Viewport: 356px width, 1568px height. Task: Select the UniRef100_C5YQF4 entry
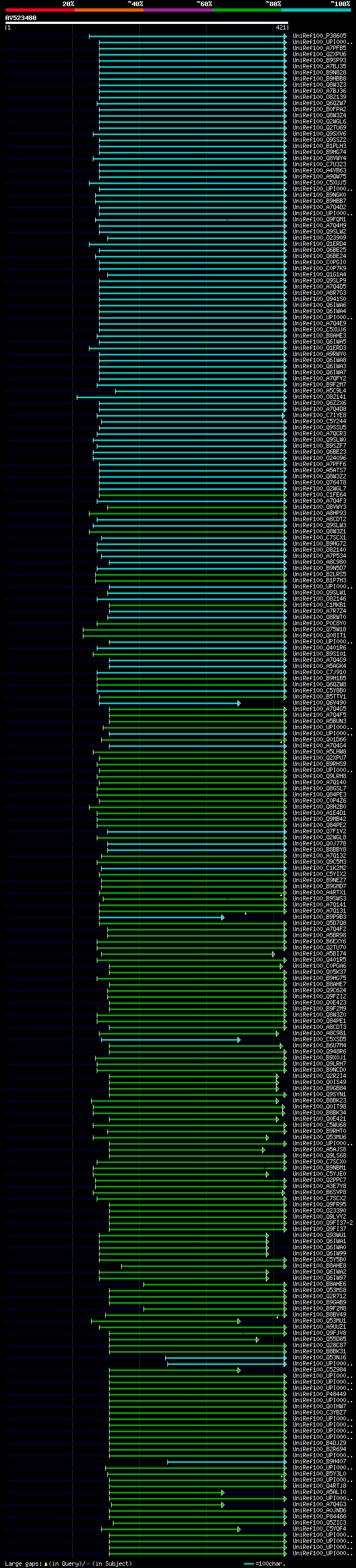tap(319, 1529)
